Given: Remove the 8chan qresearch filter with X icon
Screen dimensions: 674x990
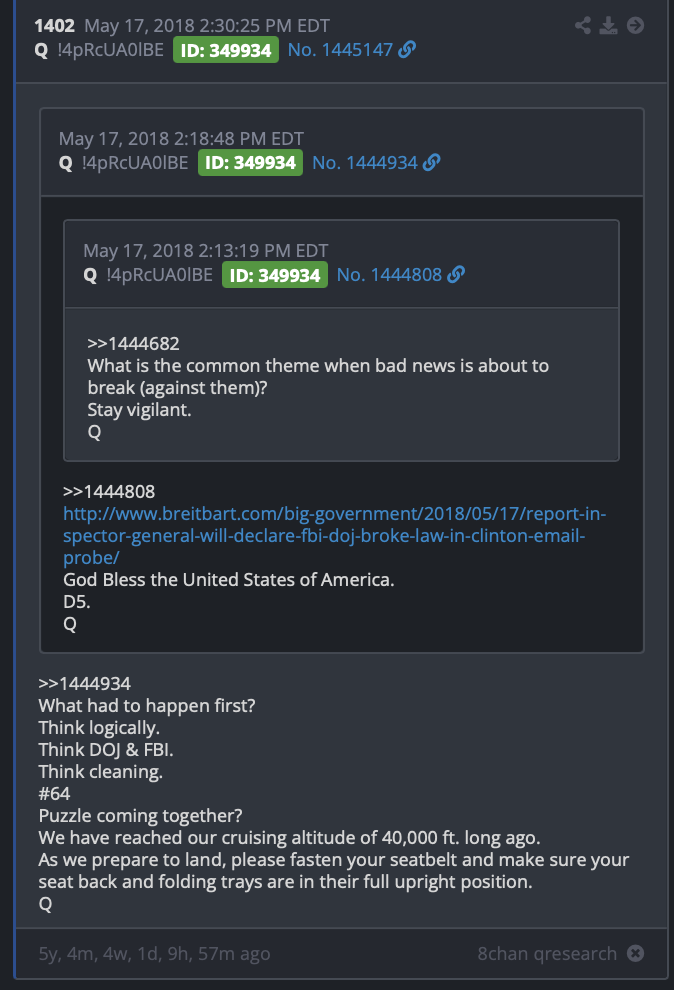Looking at the screenshot, I should (x=636, y=953).
